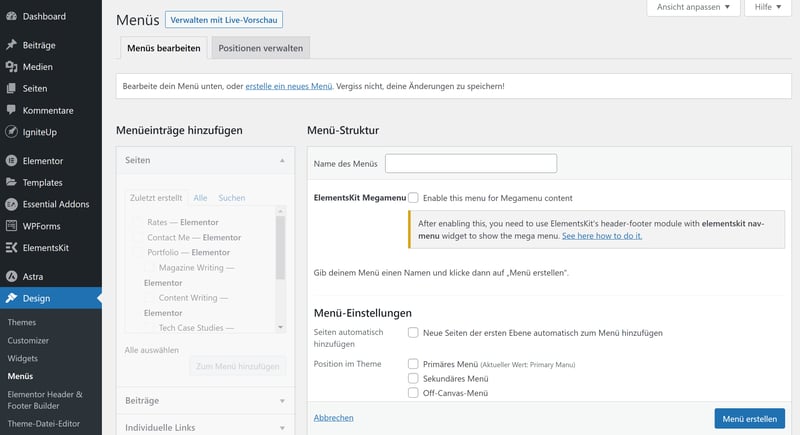Switch to Positionen verwalten tab
Image resolution: width=800 pixels, height=435 pixels.
click(260, 48)
